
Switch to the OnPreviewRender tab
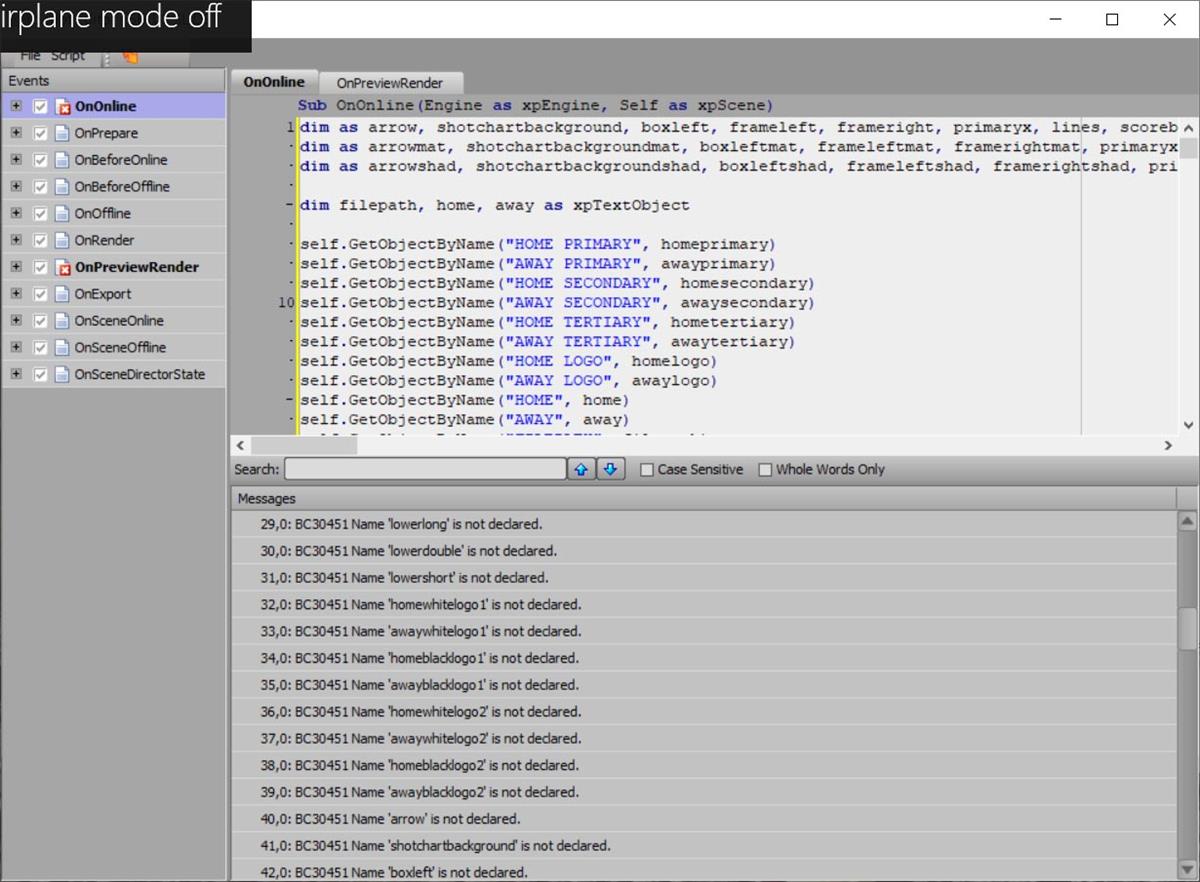(x=389, y=82)
